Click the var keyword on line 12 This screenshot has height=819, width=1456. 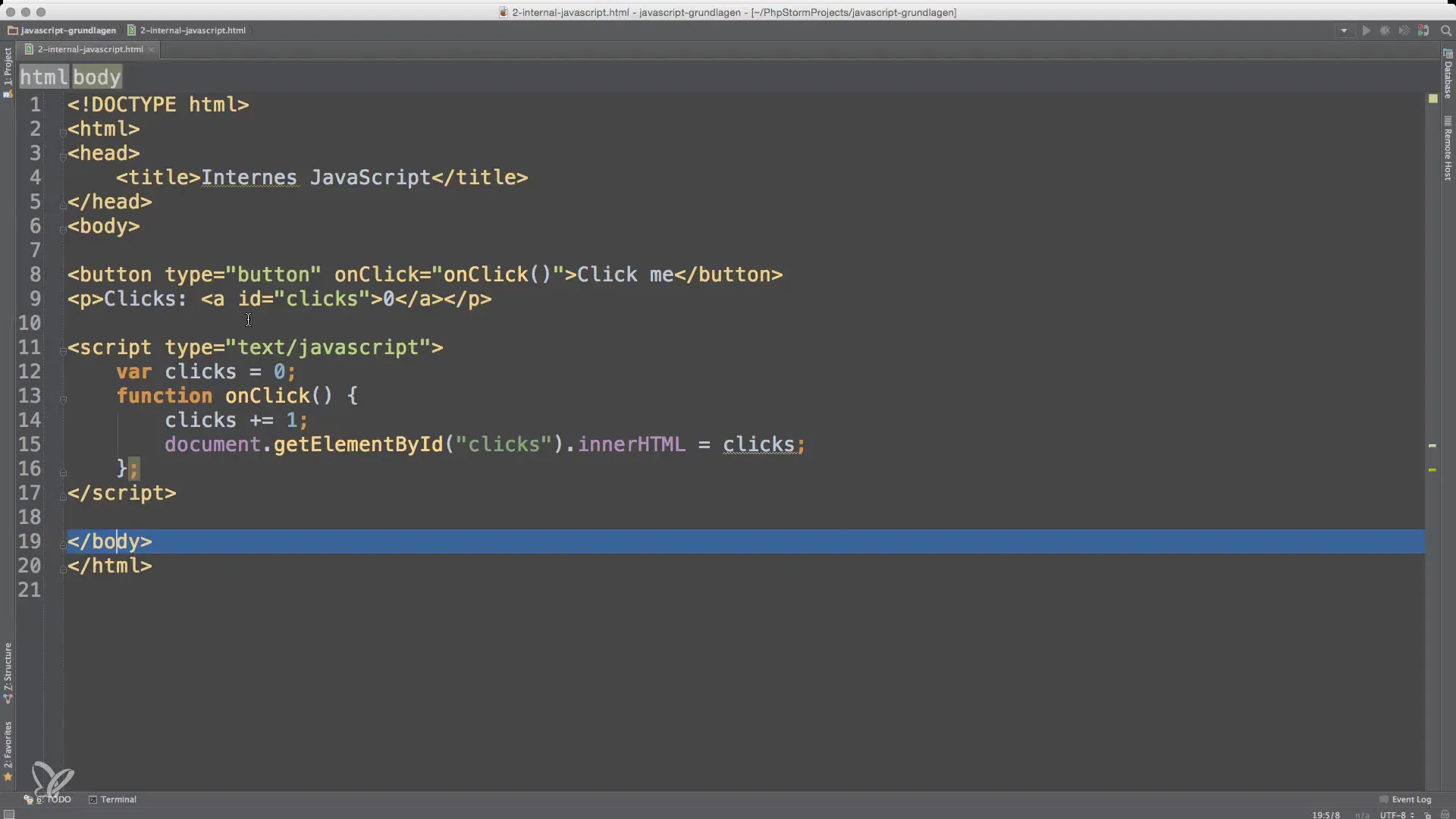pos(134,372)
